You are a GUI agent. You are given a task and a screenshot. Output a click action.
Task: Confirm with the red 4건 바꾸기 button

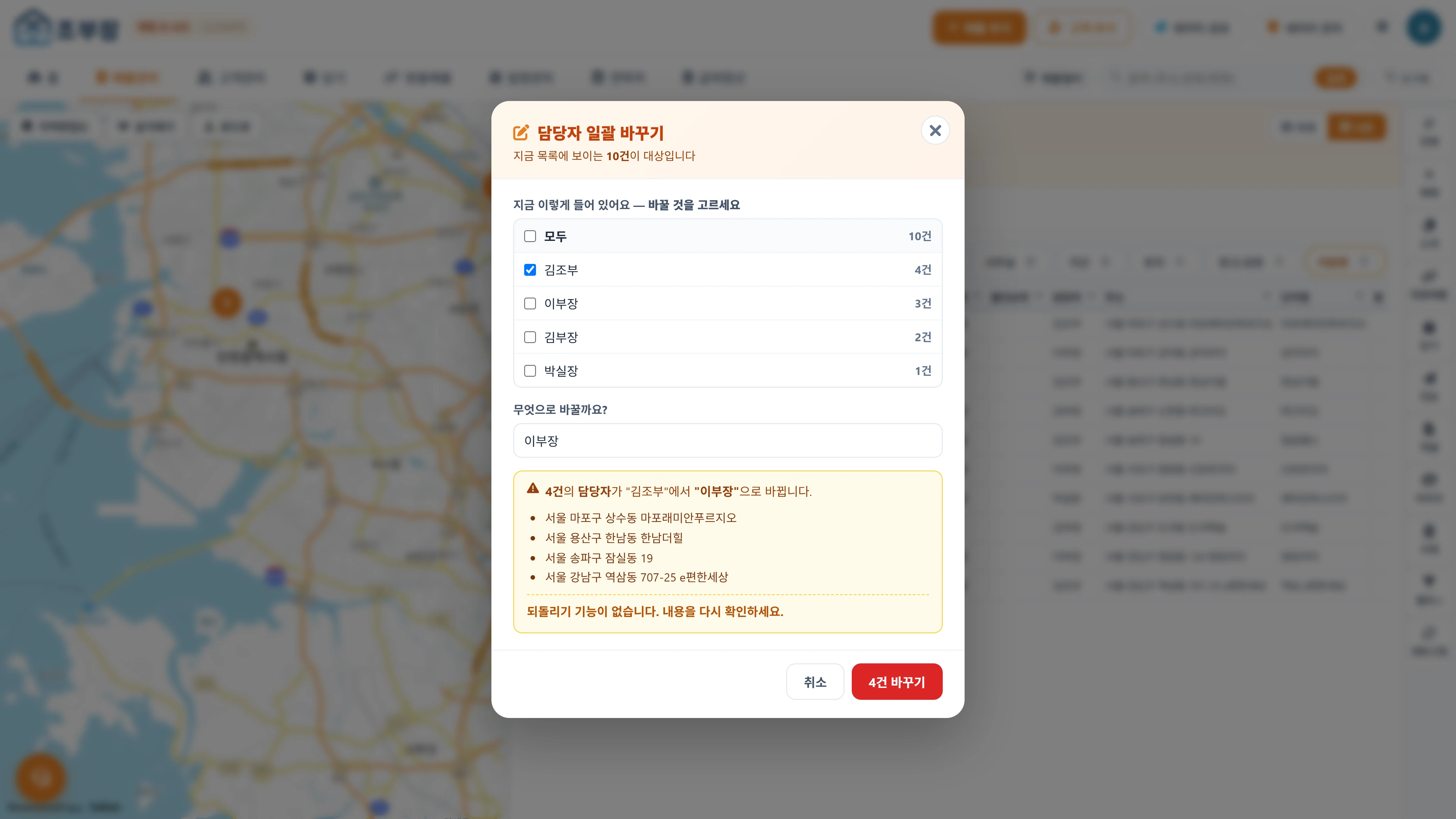click(896, 682)
